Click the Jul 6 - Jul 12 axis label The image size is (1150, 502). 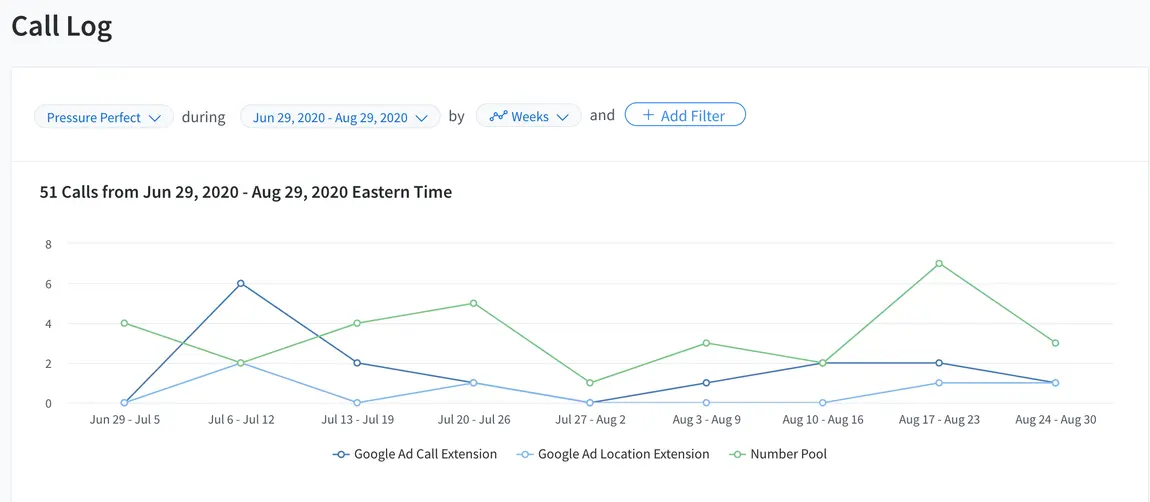click(x=241, y=421)
